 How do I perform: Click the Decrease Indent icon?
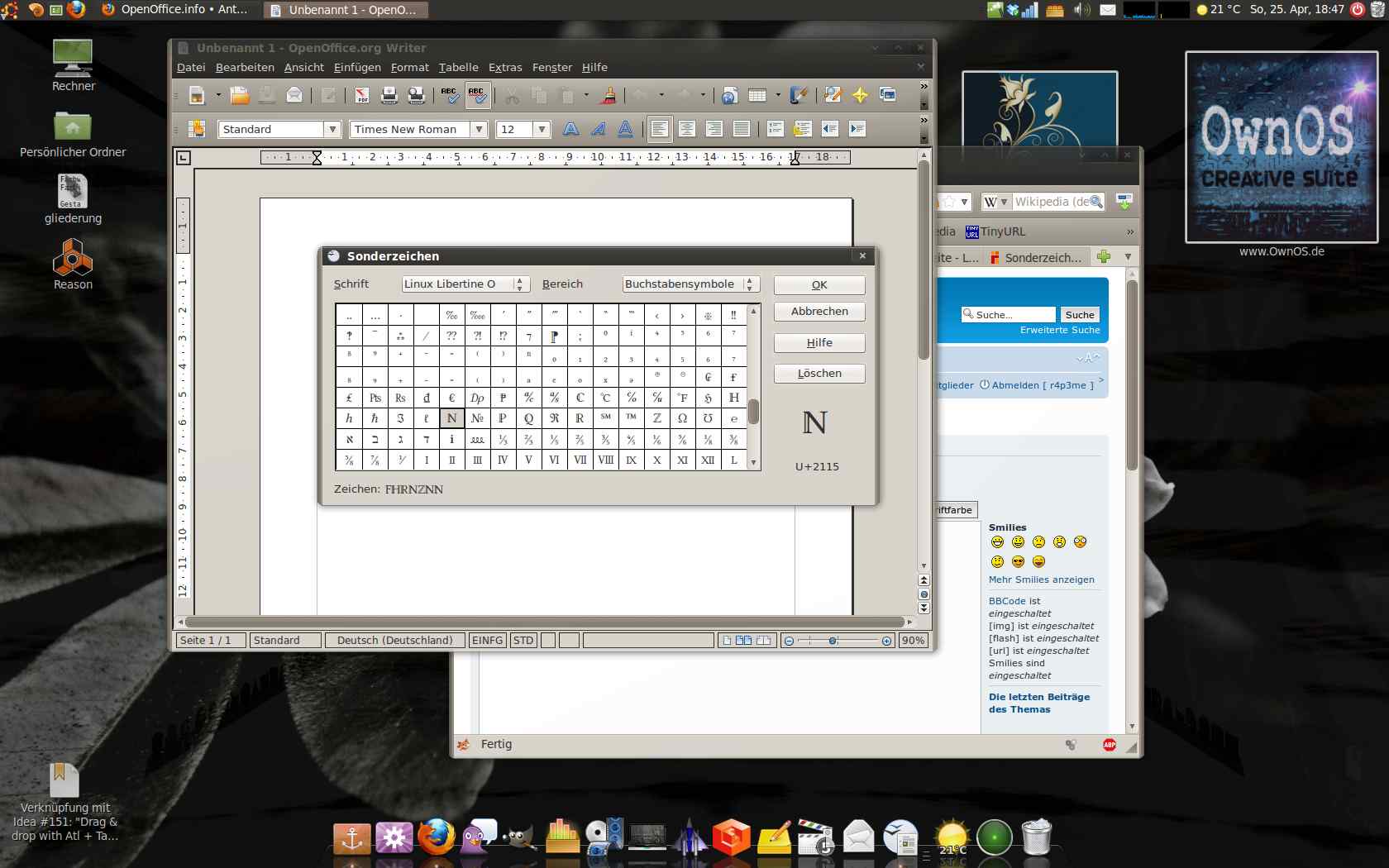click(830, 129)
